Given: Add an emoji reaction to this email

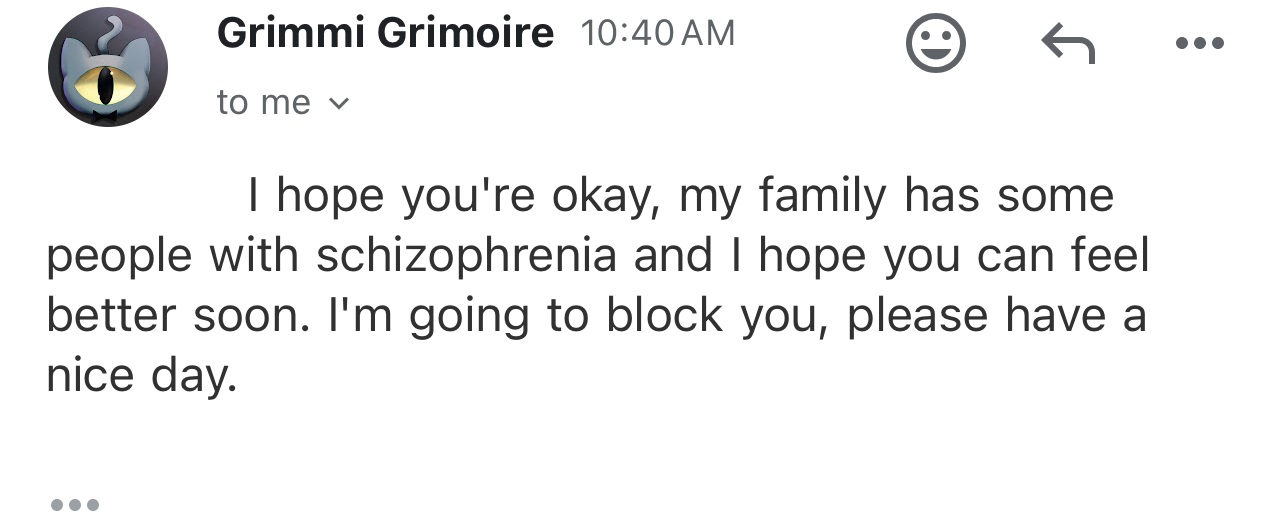Looking at the screenshot, I should click(936, 43).
